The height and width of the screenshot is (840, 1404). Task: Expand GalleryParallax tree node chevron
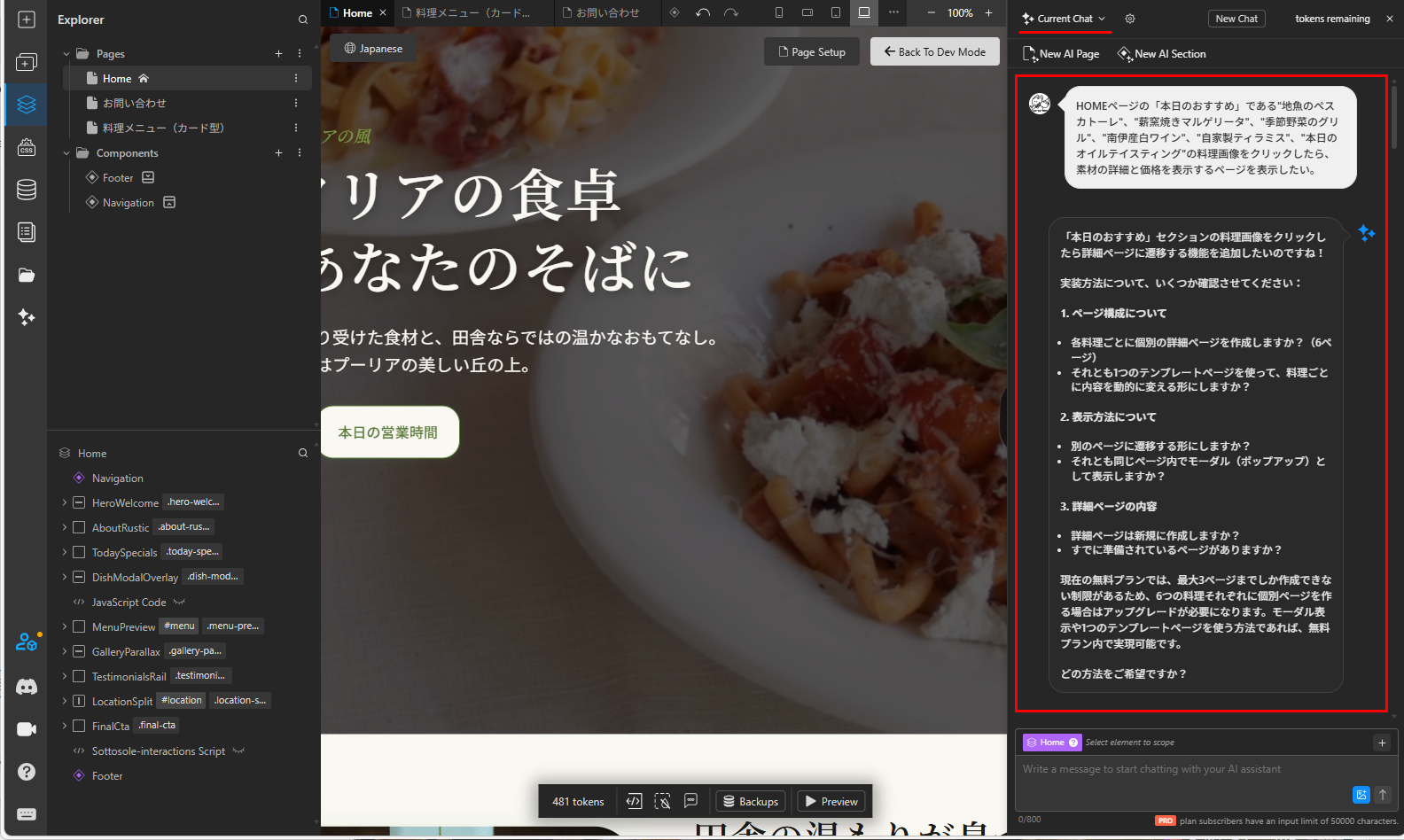(65, 651)
